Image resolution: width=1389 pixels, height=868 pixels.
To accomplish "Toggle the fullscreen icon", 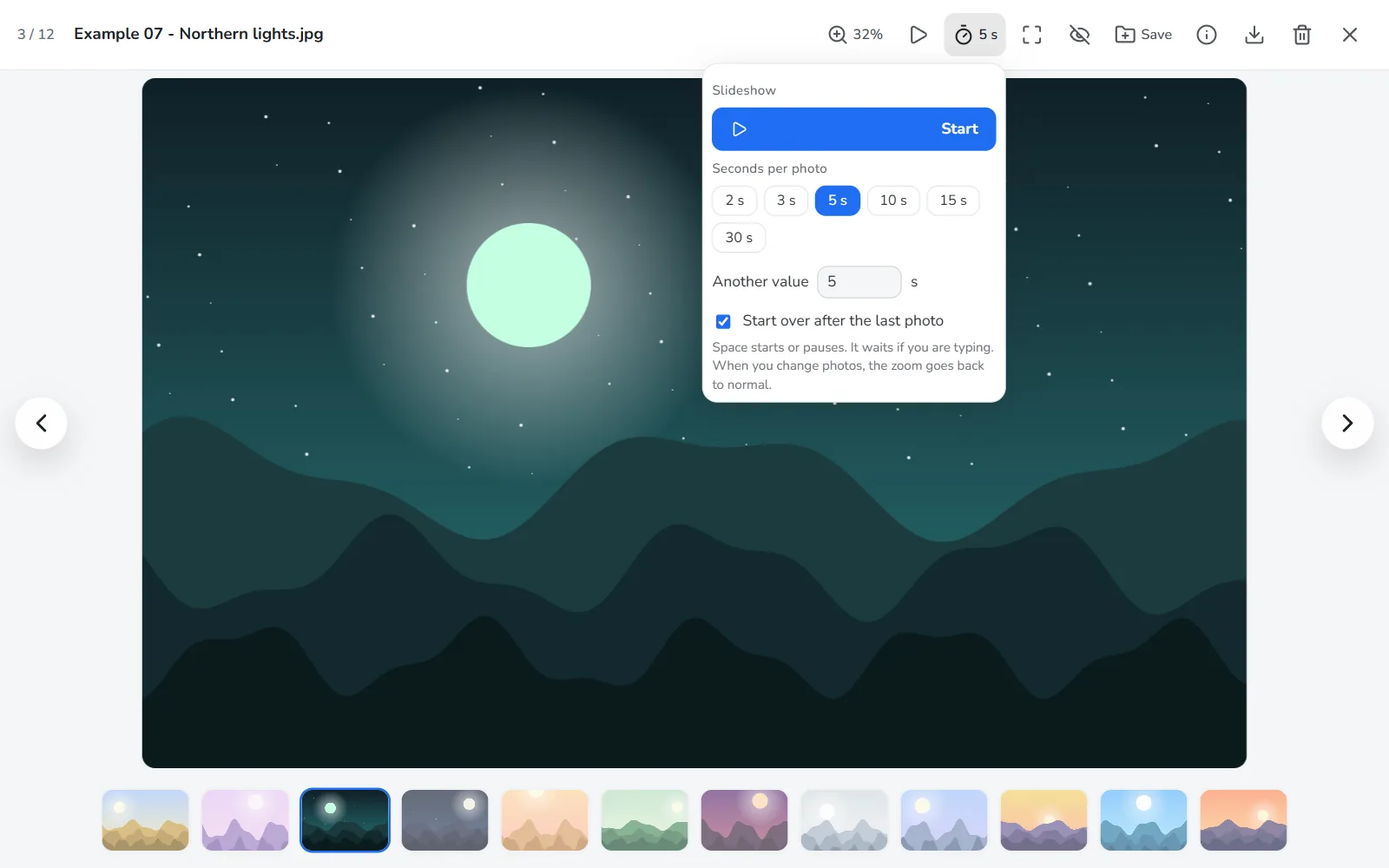I will [1031, 35].
